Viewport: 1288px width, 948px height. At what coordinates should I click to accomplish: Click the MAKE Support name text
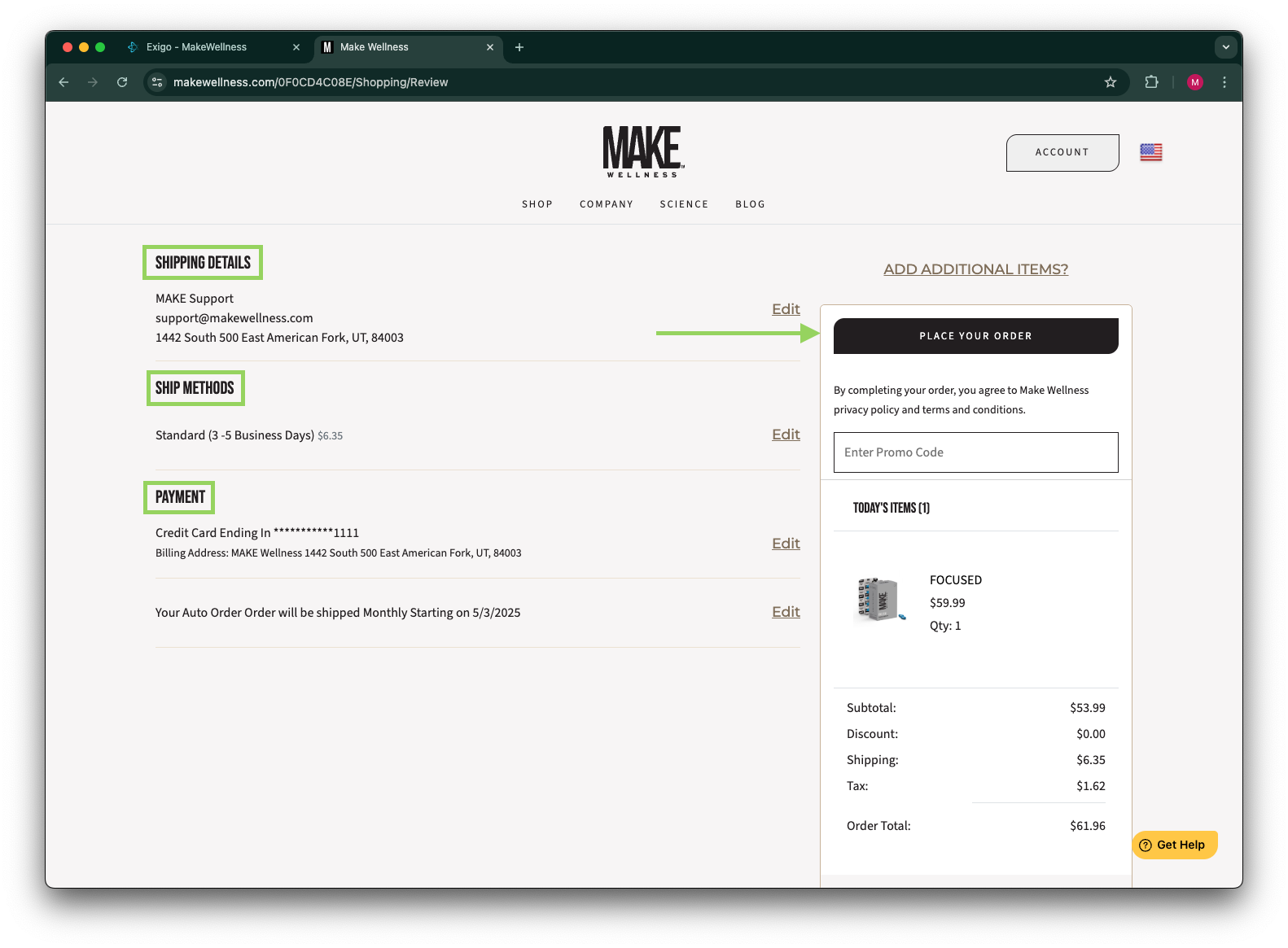(x=195, y=299)
